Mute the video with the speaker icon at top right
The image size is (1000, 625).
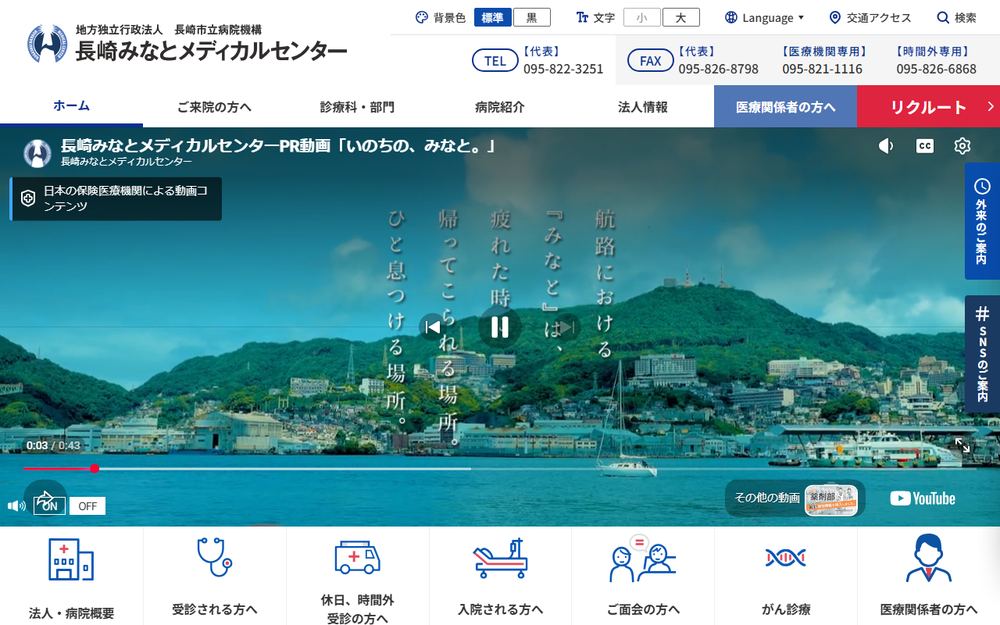pyautogui.click(x=885, y=146)
